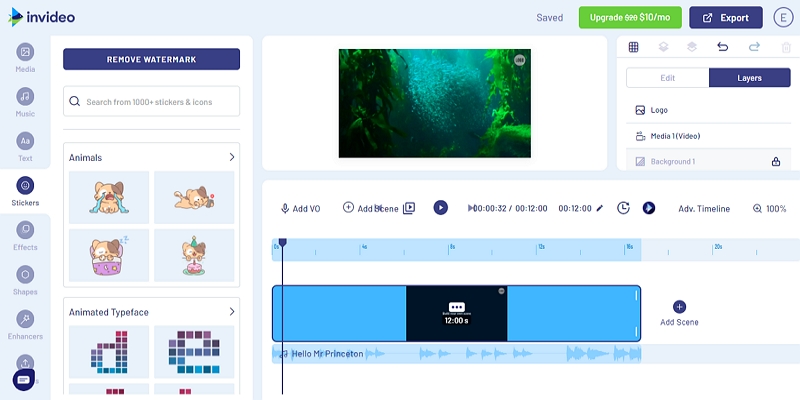Open the Effects panel in the sidebar

(x=25, y=236)
